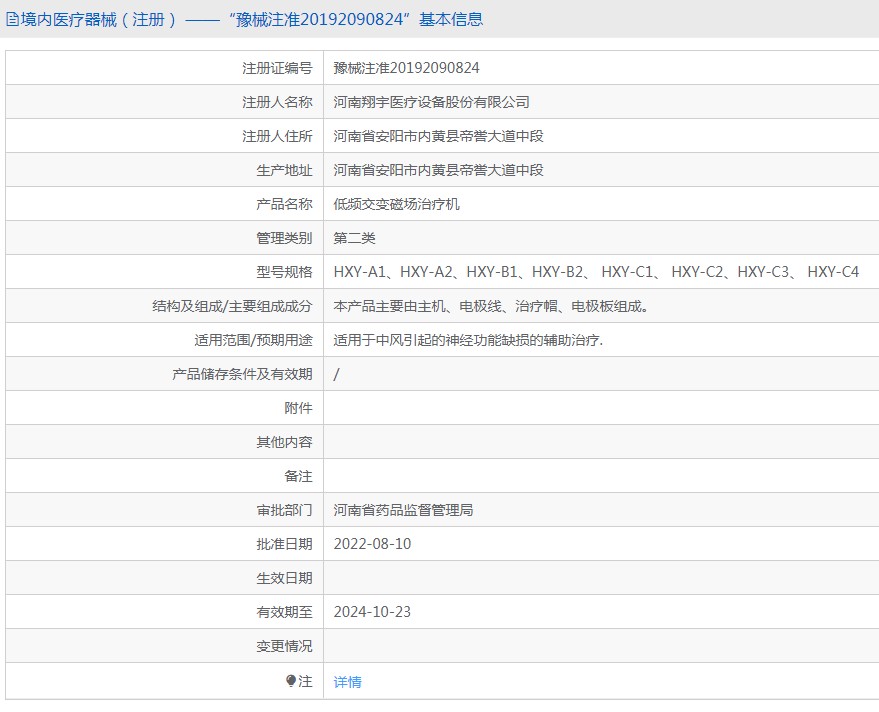Click the approval date 2022-08-10

pos(372,544)
